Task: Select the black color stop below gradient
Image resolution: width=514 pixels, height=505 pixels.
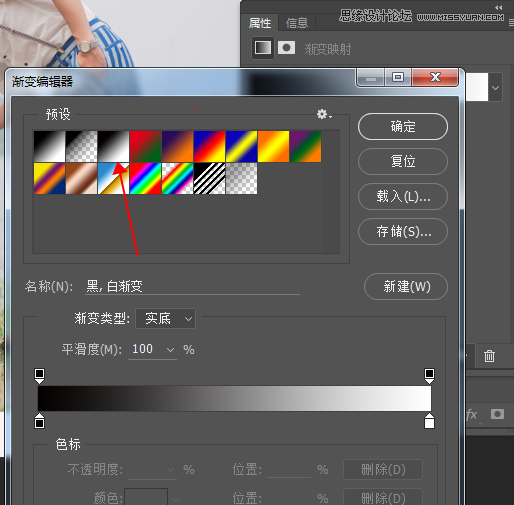Action: pyautogui.click(x=39, y=421)
